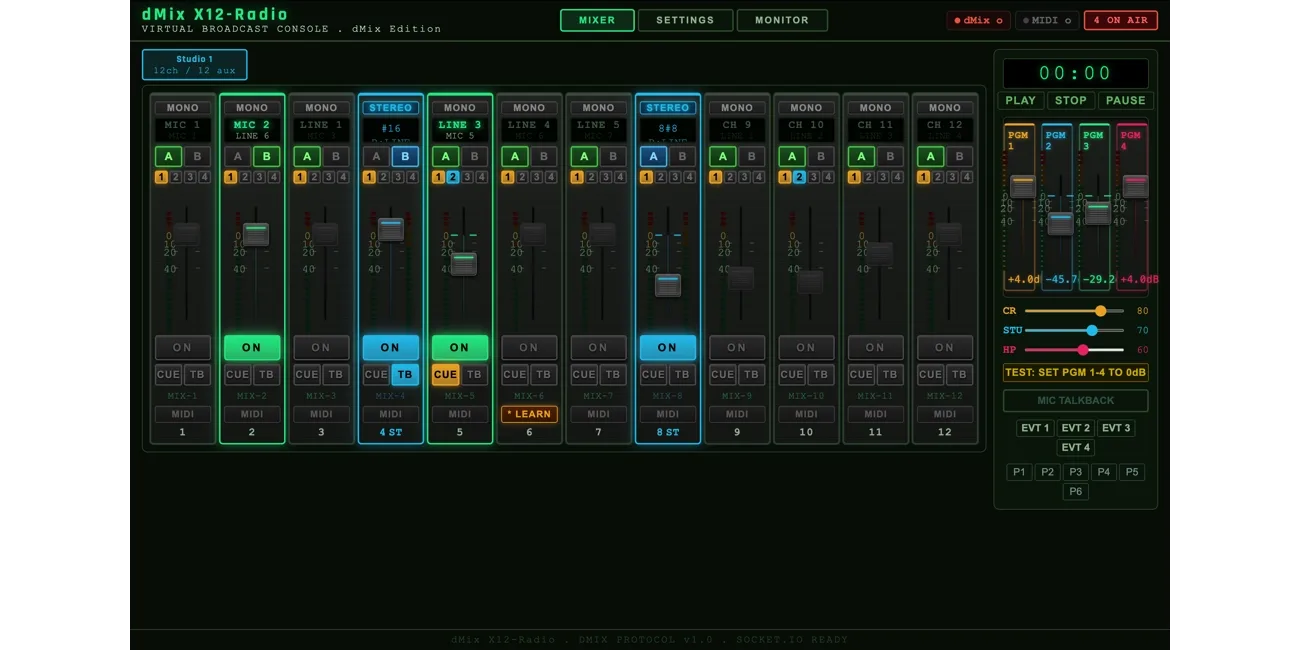1300x650 pixels.
Task: Click the MONO mode button on channel 6
Action: 529,108
